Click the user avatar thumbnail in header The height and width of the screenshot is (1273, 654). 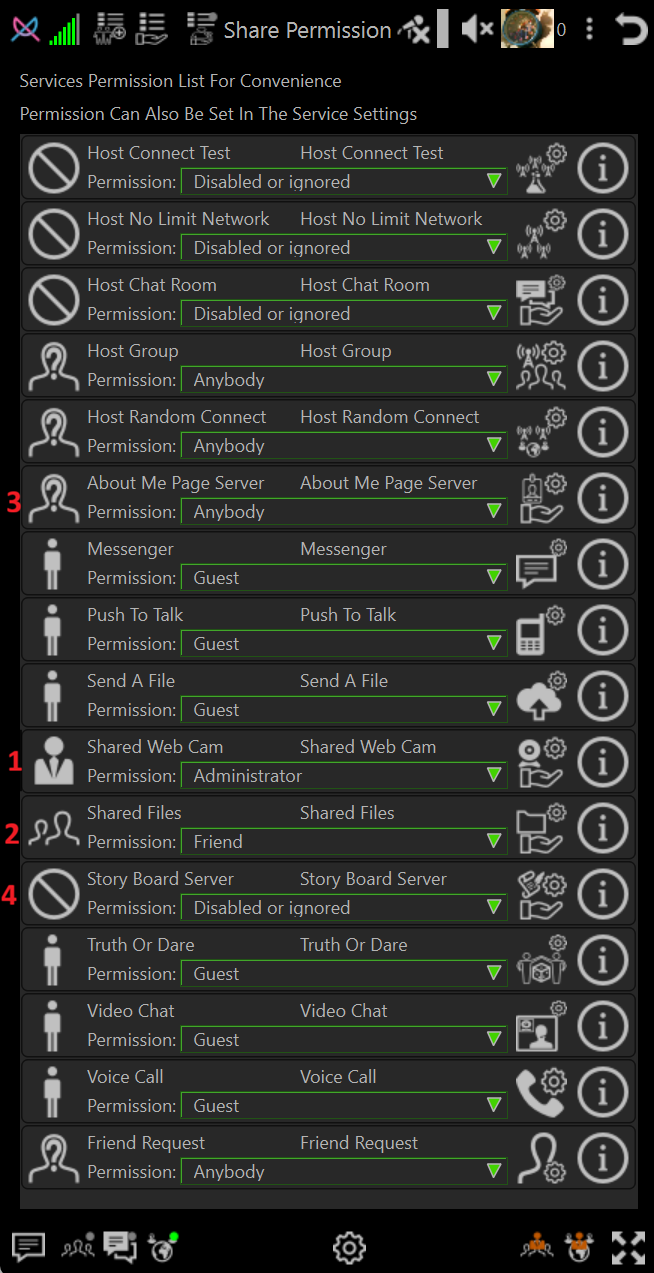pos(526,29)
